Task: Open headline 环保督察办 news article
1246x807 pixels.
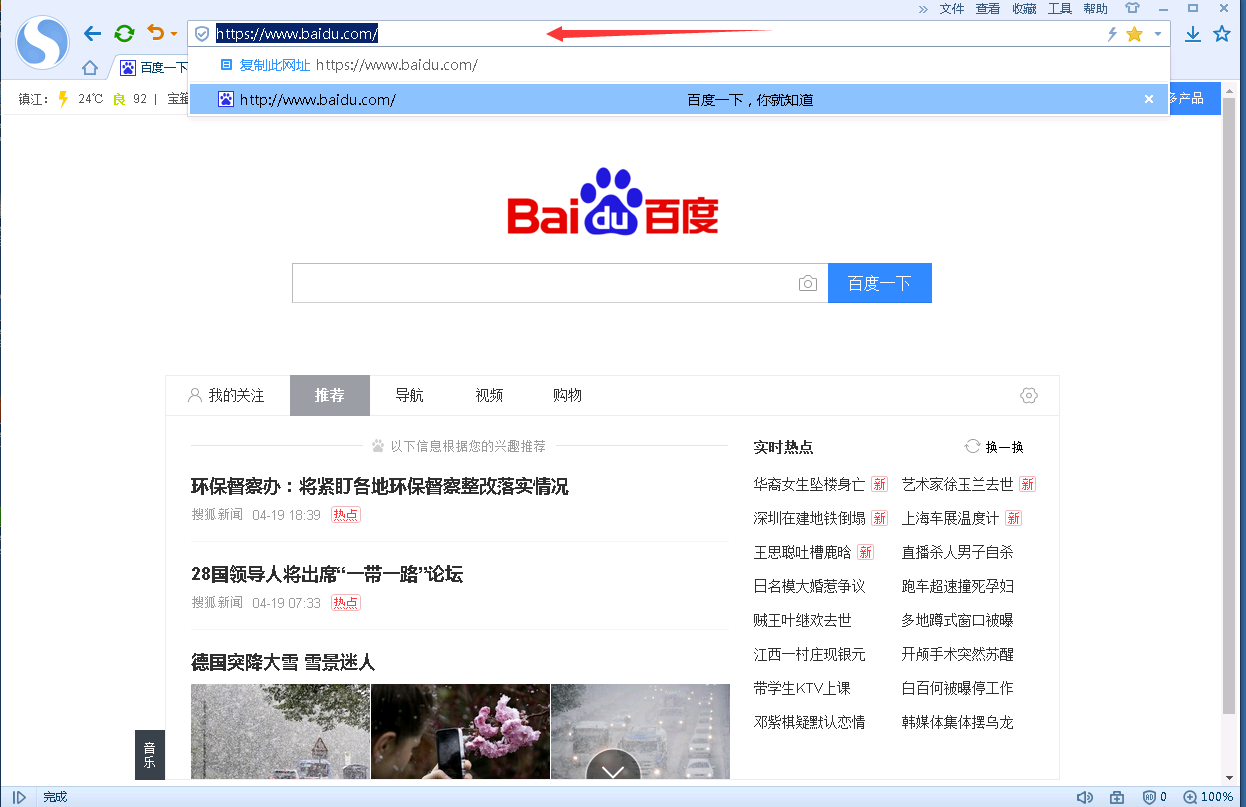Action: (380, 487)
